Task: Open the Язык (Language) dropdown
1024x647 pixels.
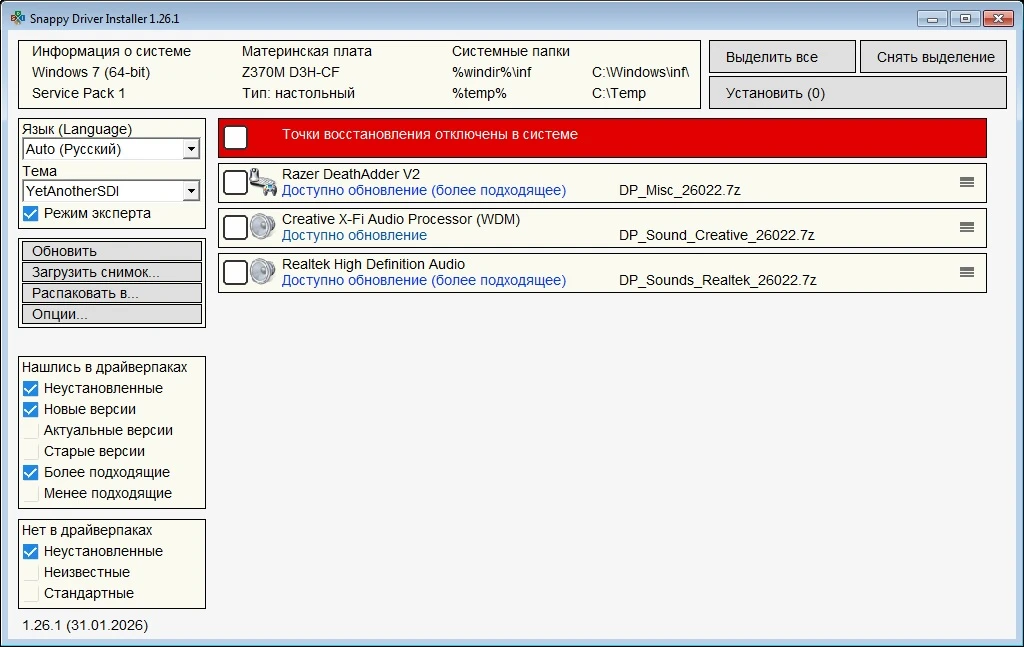Action: 191,149
